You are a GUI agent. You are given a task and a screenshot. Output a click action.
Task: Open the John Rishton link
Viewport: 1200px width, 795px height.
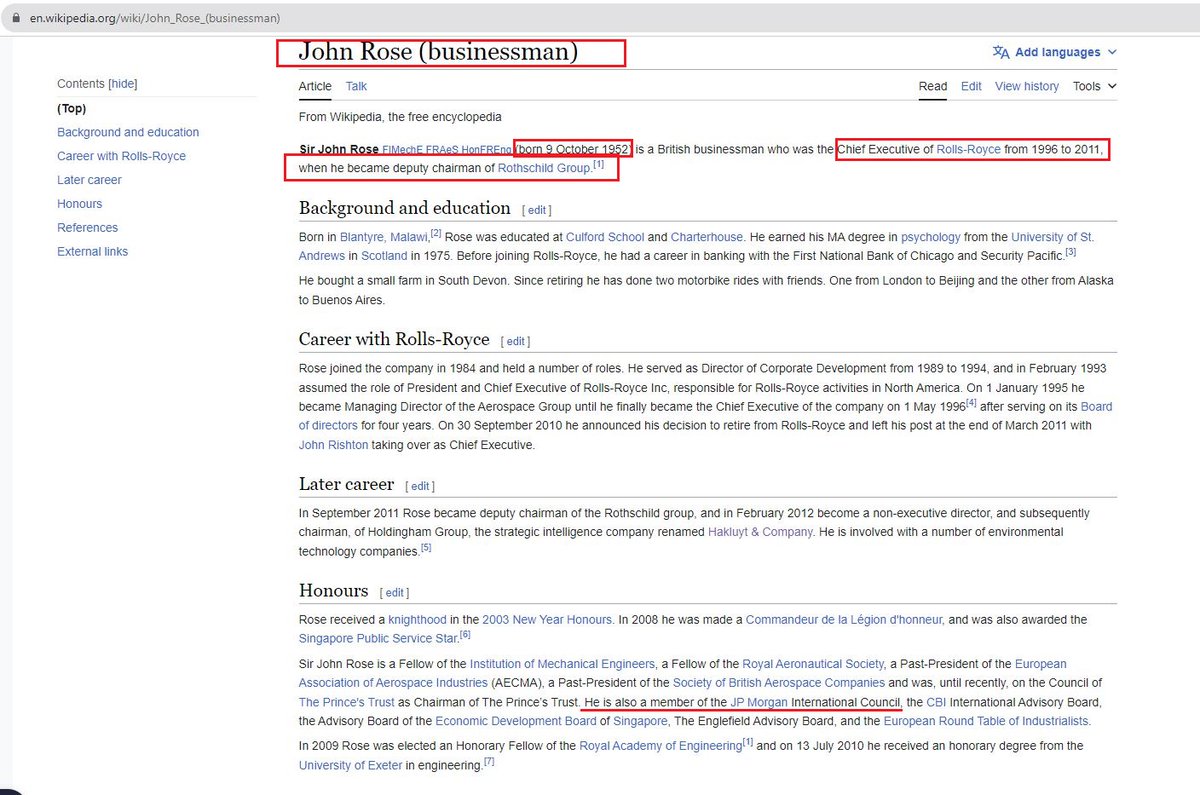point(333,445)
